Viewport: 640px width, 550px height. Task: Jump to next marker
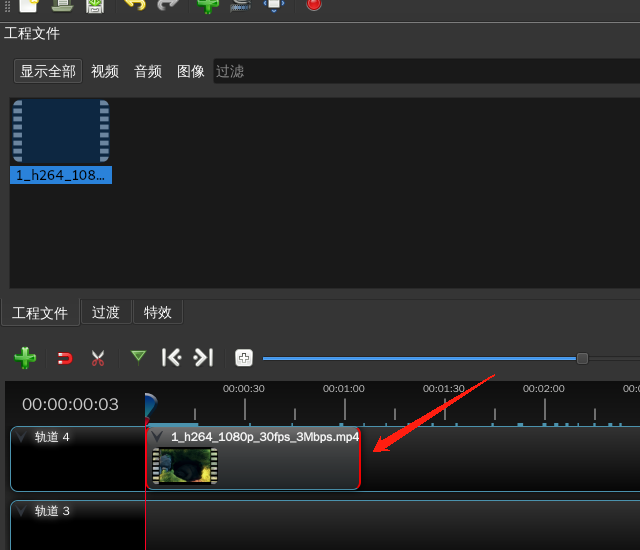coord(203,357)
